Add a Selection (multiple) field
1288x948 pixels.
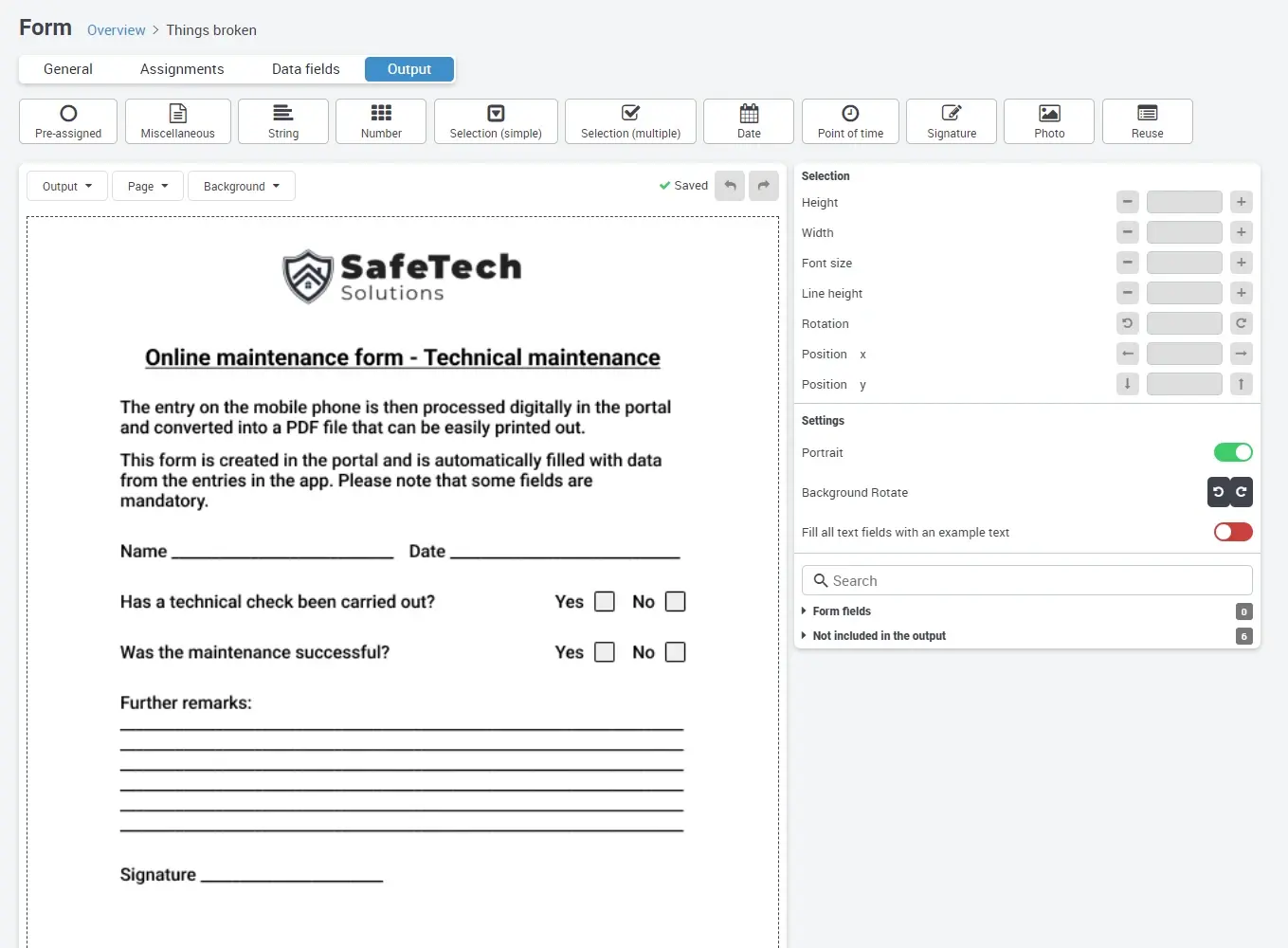pos(630,121)
